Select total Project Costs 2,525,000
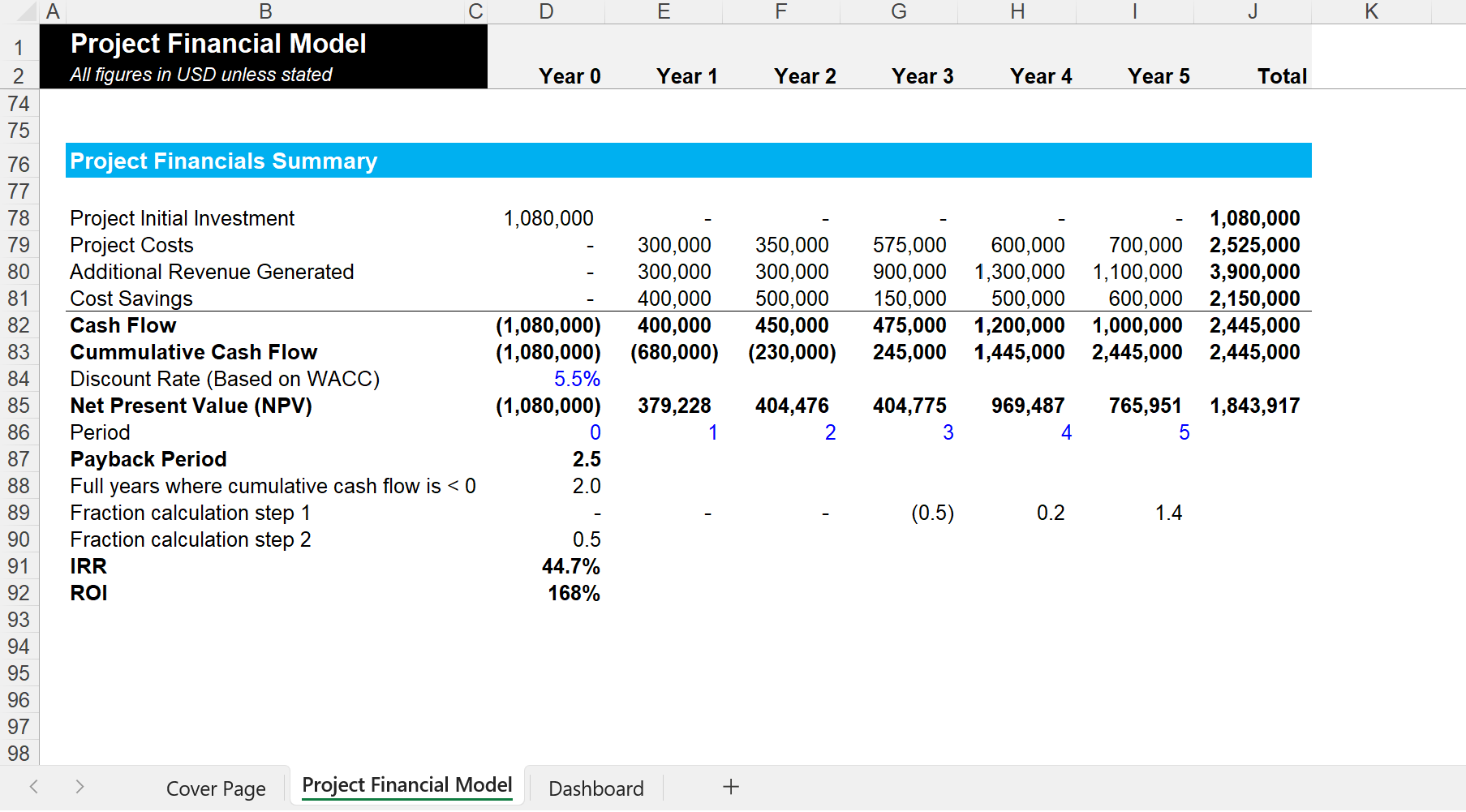The width and height of the screenshot is (1466, 812). pos(1254,245)
